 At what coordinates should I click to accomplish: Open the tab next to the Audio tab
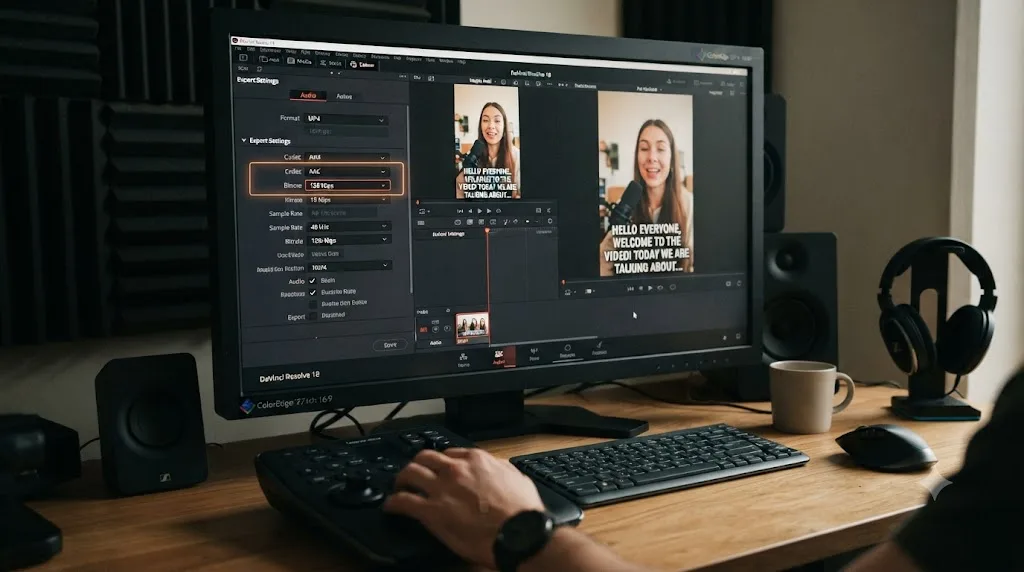(x=344, y=97)
